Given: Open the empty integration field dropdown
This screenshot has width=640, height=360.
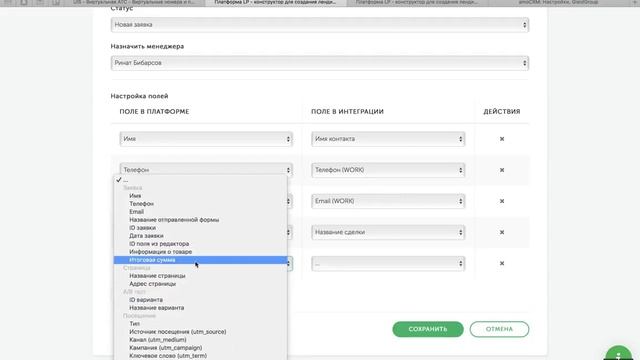Looking at the screenshot, I should point(388,263).
